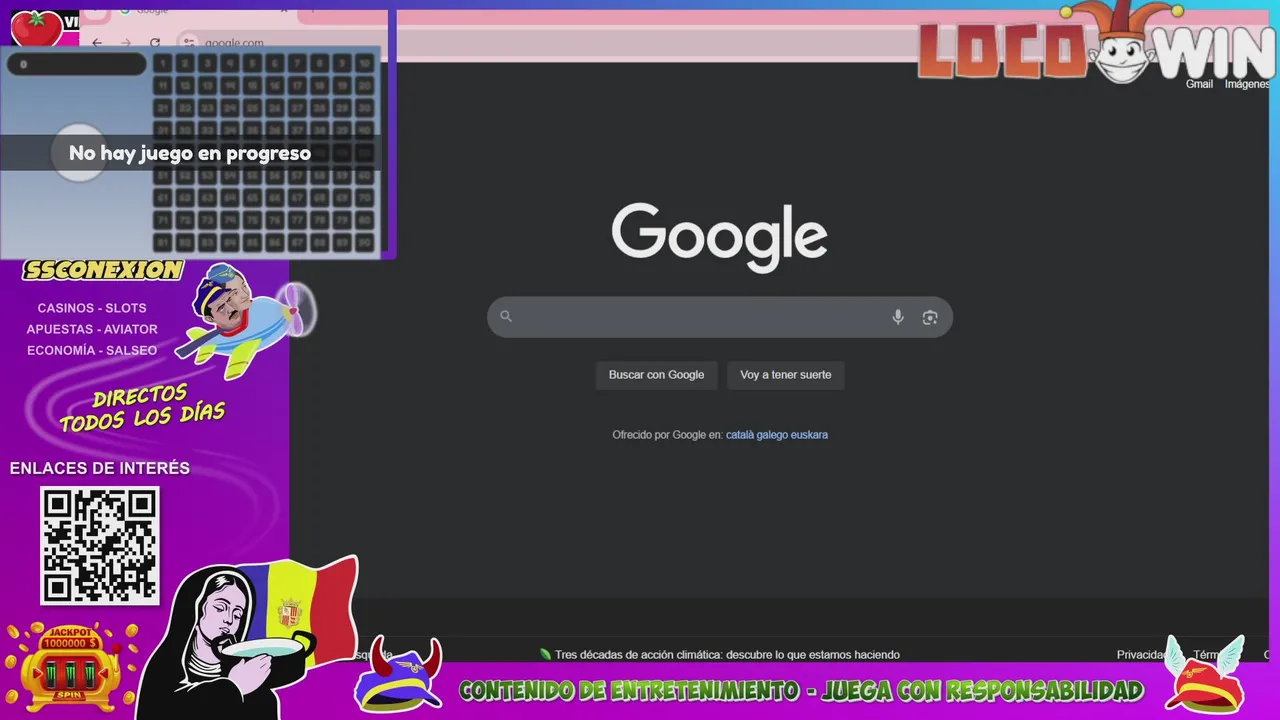Reload the page with refresh icon

click(155, 43)
